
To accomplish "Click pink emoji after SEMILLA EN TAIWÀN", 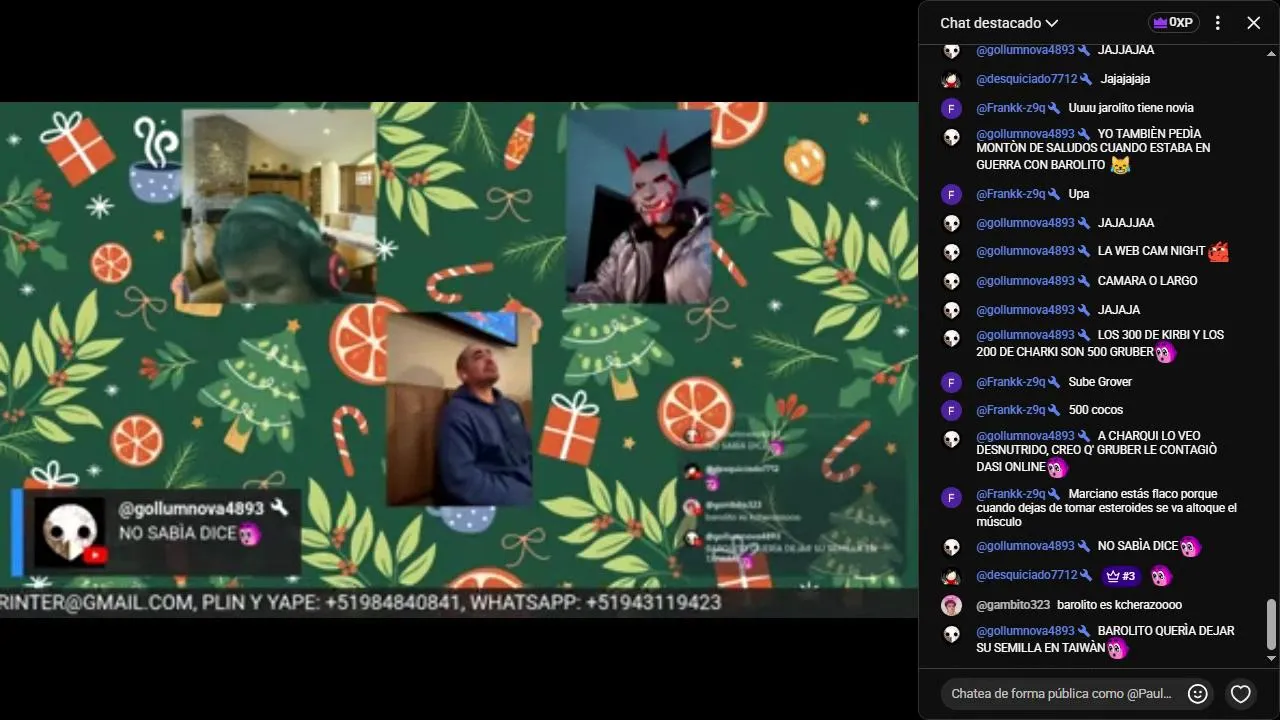I will 1117,649.
